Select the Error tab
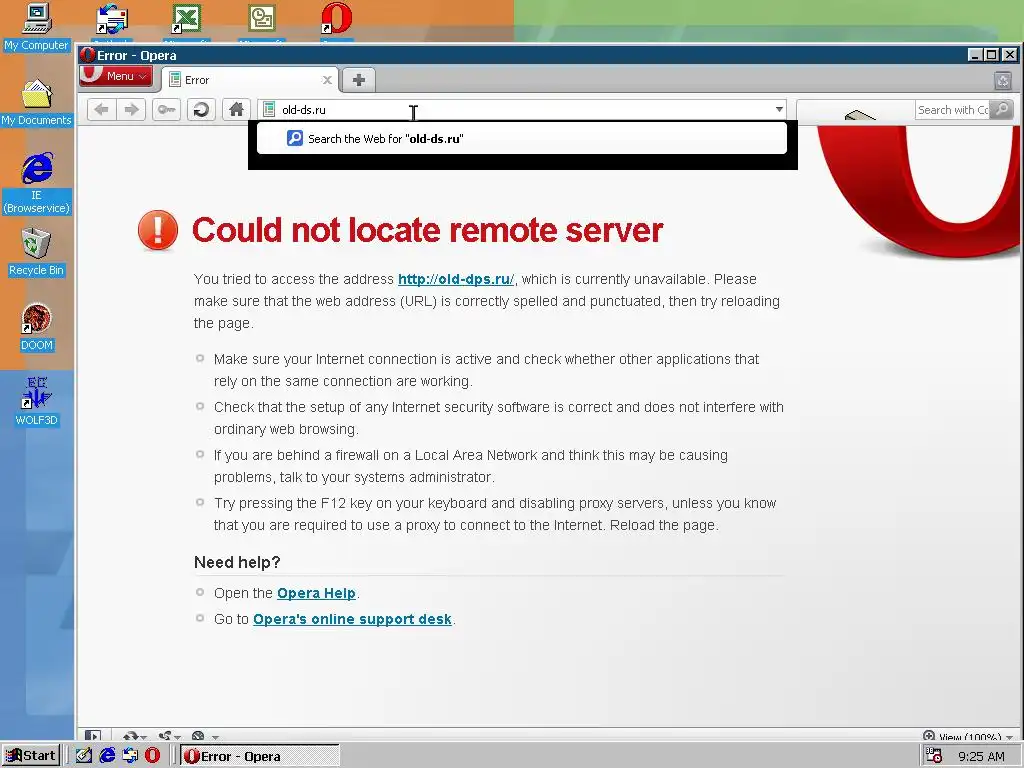1024x768 pixels. pos(251,80)
